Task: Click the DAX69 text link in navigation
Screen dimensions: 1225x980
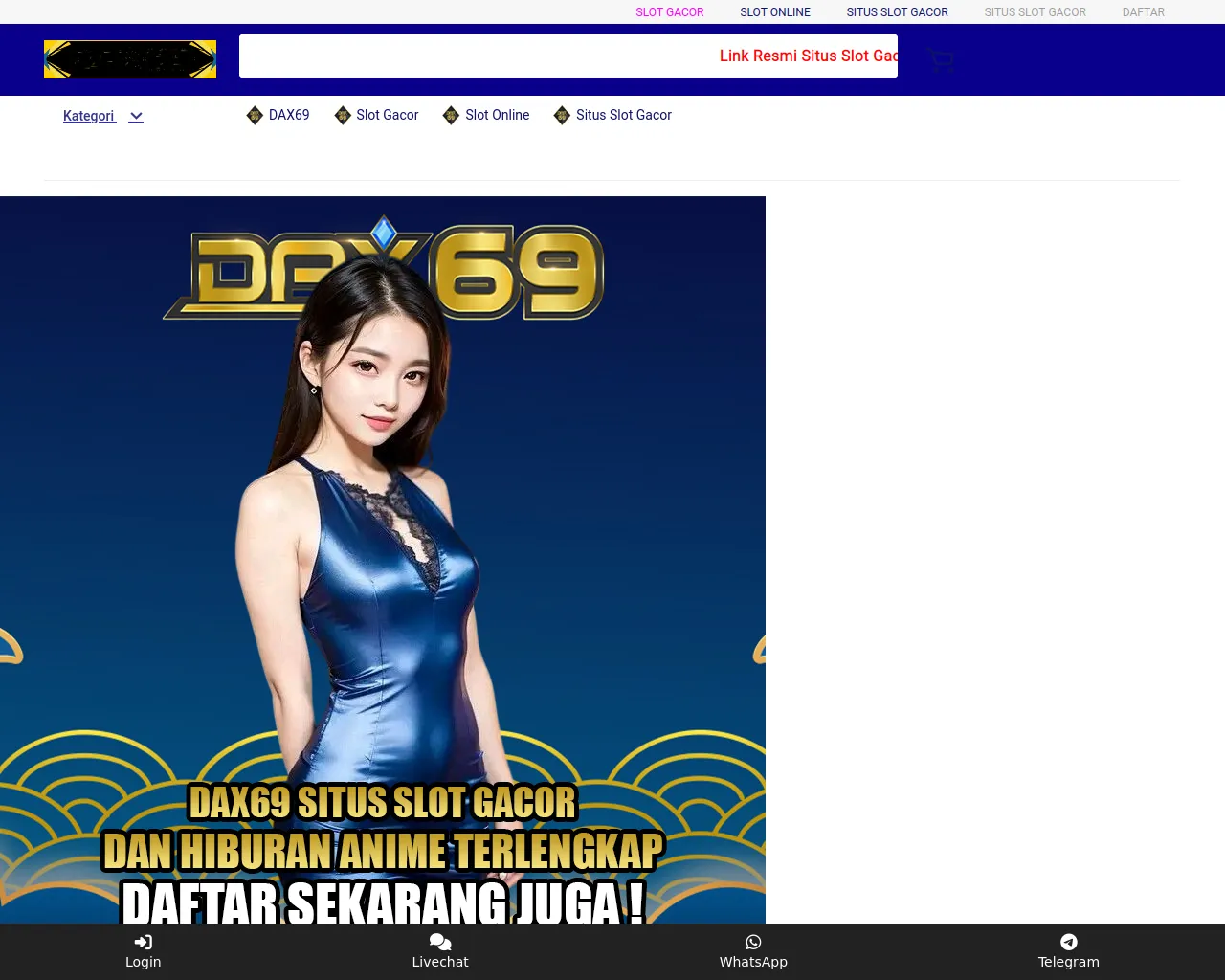Action: (288, 115)
